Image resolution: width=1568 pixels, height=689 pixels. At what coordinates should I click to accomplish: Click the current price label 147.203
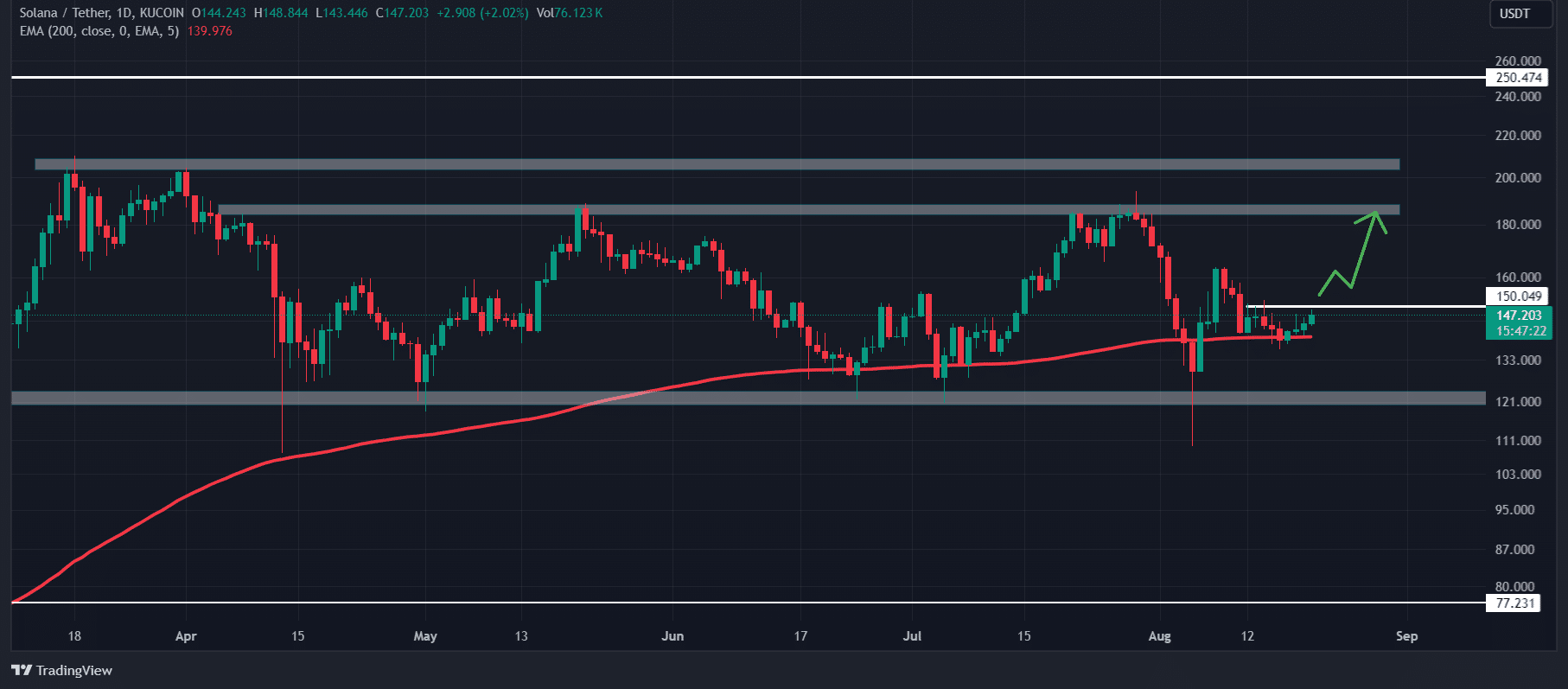tap(1519, 316)
